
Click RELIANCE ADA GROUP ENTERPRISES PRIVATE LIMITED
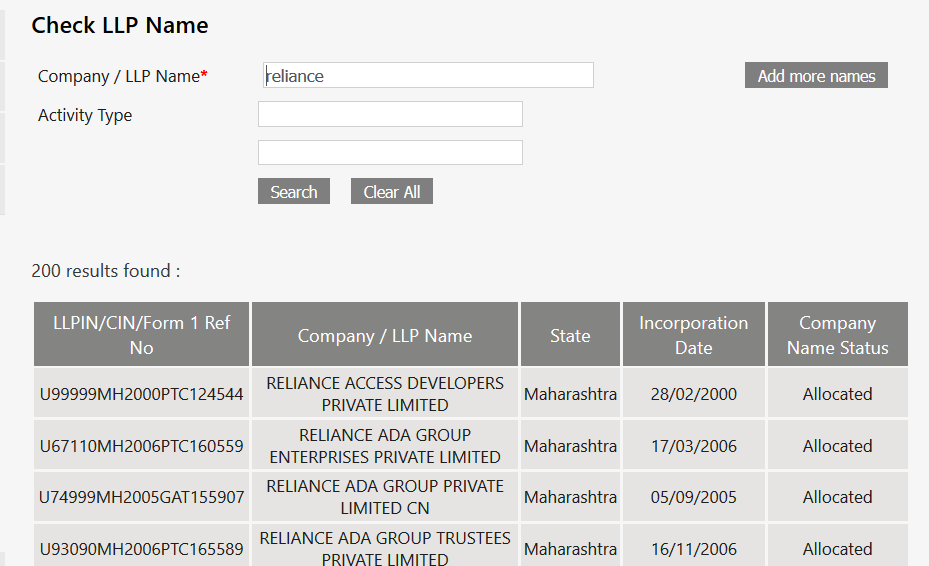point(385,446)
